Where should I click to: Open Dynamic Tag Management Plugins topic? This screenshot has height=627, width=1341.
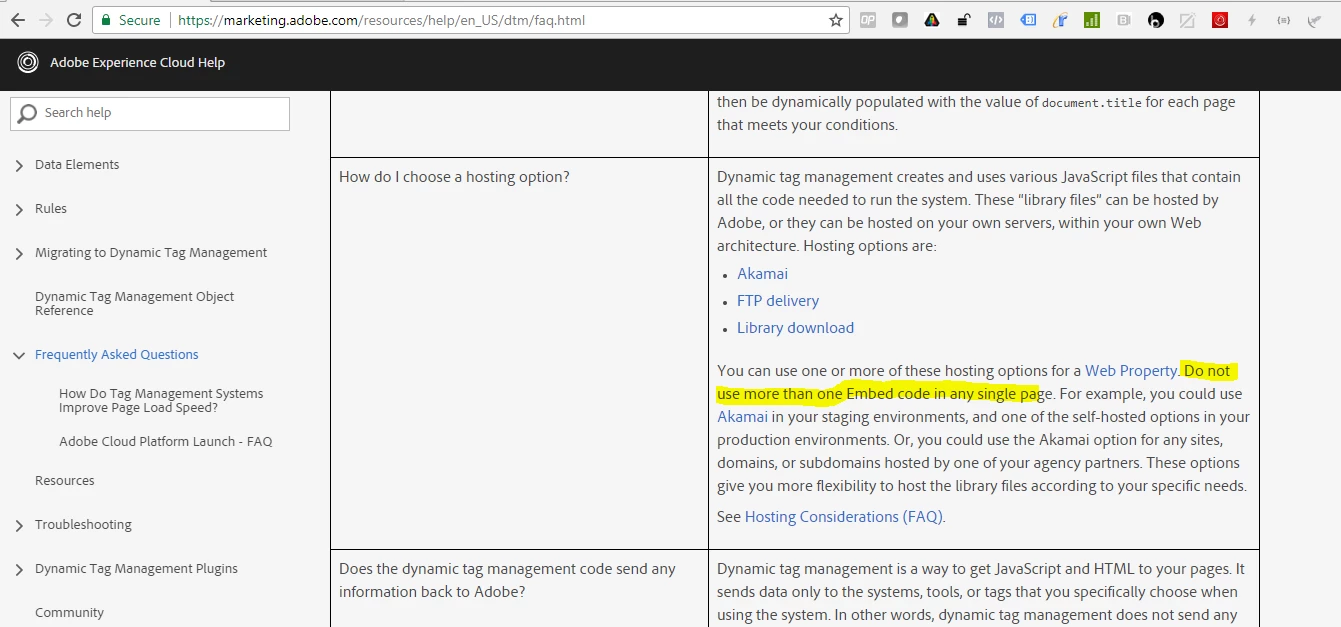pos(136,569)
